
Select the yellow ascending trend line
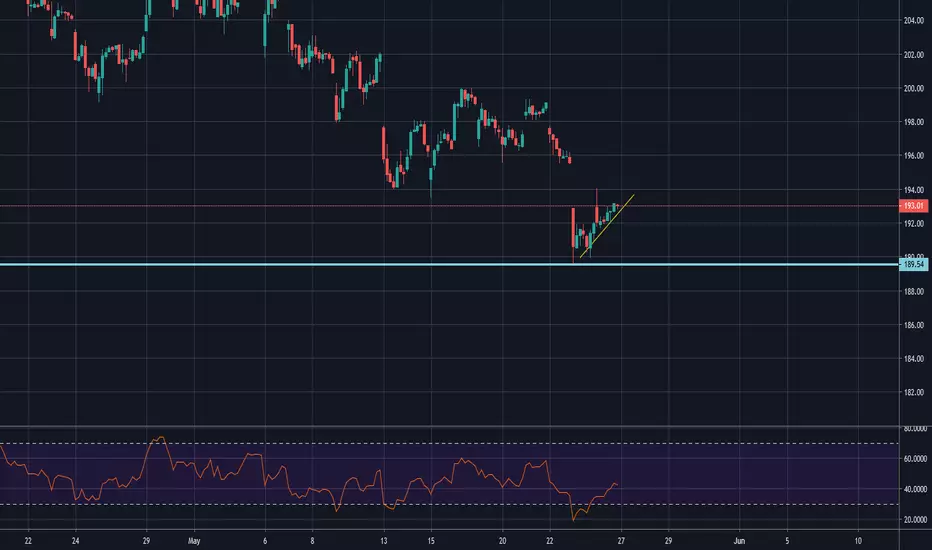pyautogui.click(x=607, y=226)
